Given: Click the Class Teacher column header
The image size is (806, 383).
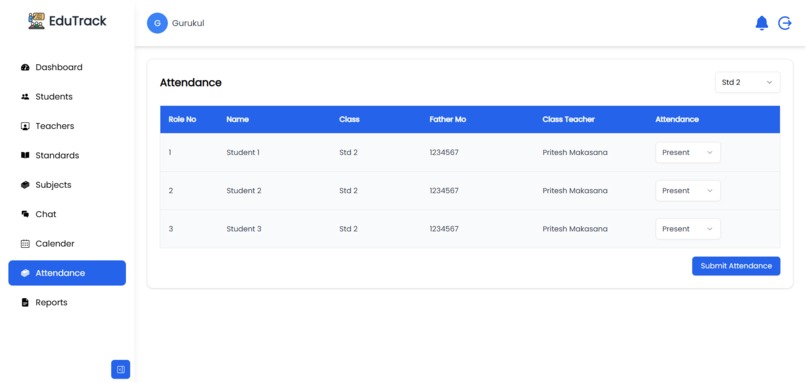Looking at the screenshot, I should (569, 119).
